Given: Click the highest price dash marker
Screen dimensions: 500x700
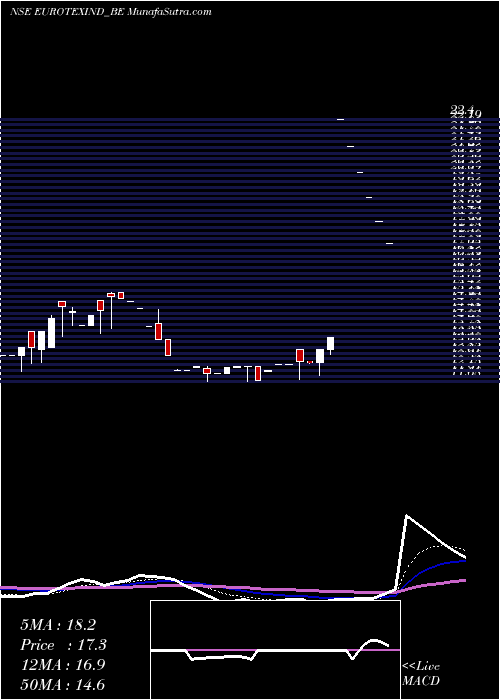Looking at the screenshot, I should click(x=341, y=119).
